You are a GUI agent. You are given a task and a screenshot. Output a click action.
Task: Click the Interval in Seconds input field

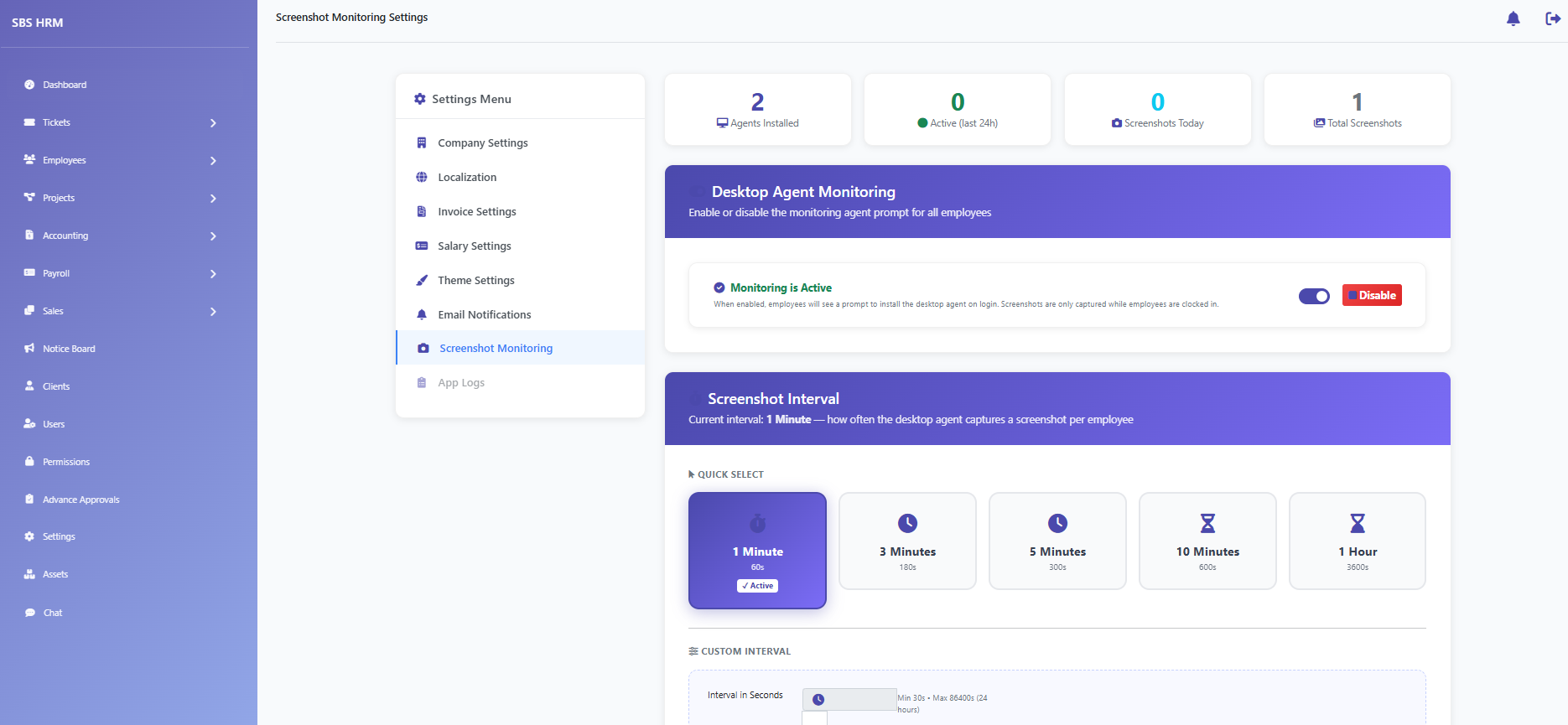[849, 699]
